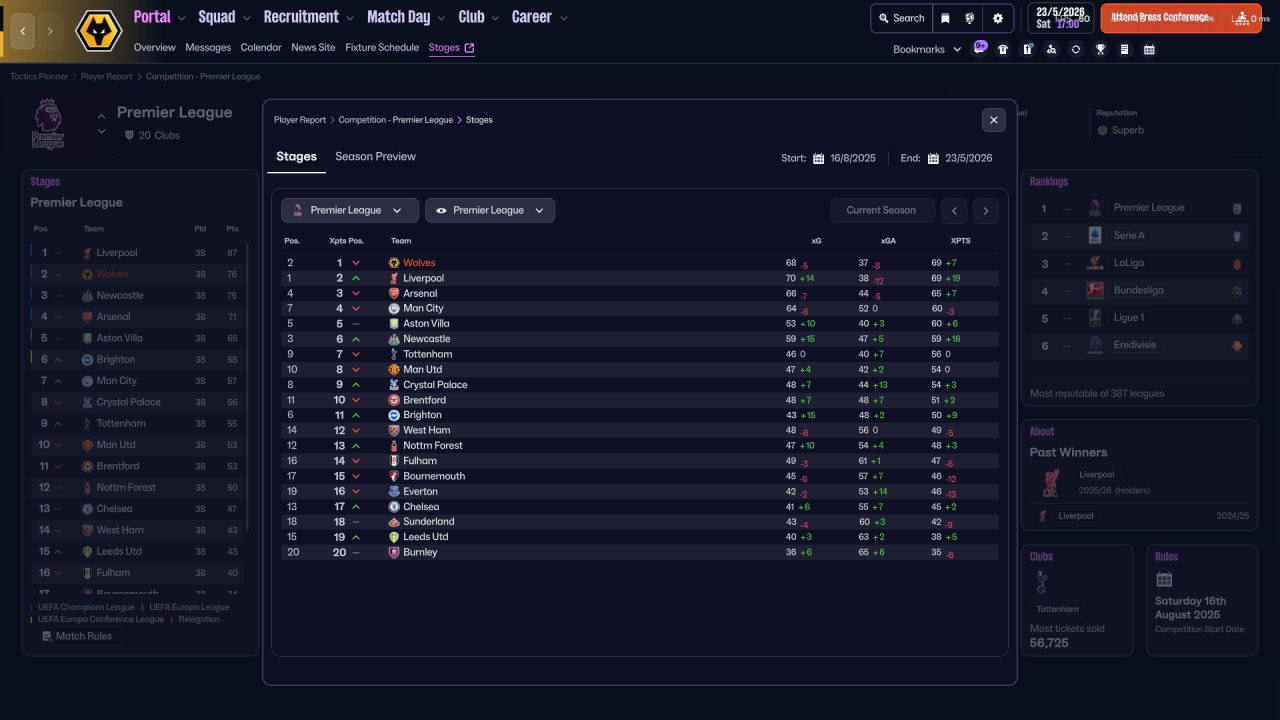The image size is (1280, 720).
Task: Click the Arsenal crest in xPTS table
Action: tap(394, 294)
